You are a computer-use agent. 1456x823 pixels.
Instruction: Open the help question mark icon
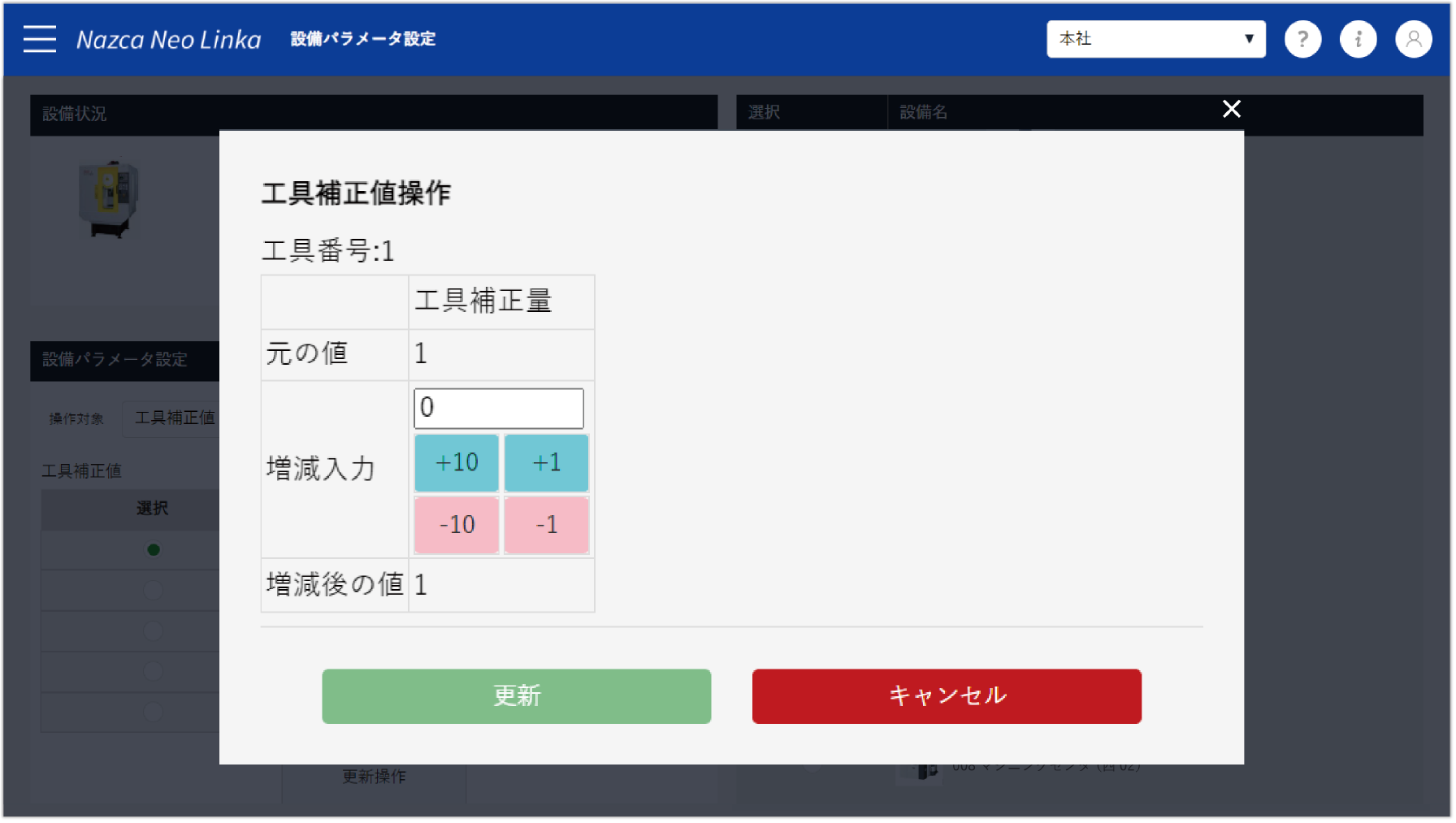1302,38
